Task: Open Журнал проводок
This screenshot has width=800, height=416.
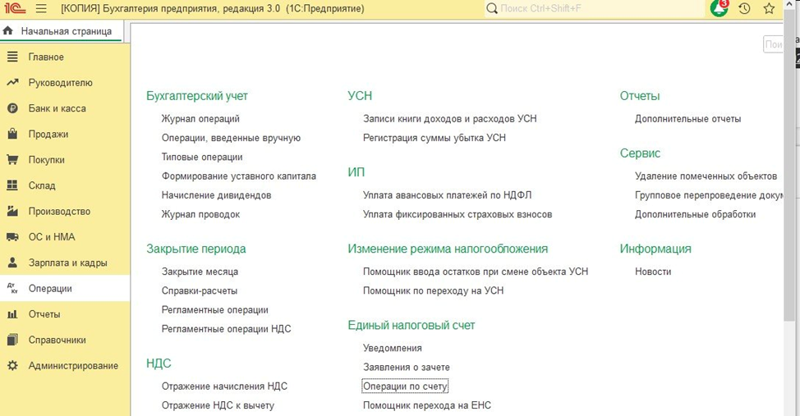Action: click(201, 214)
